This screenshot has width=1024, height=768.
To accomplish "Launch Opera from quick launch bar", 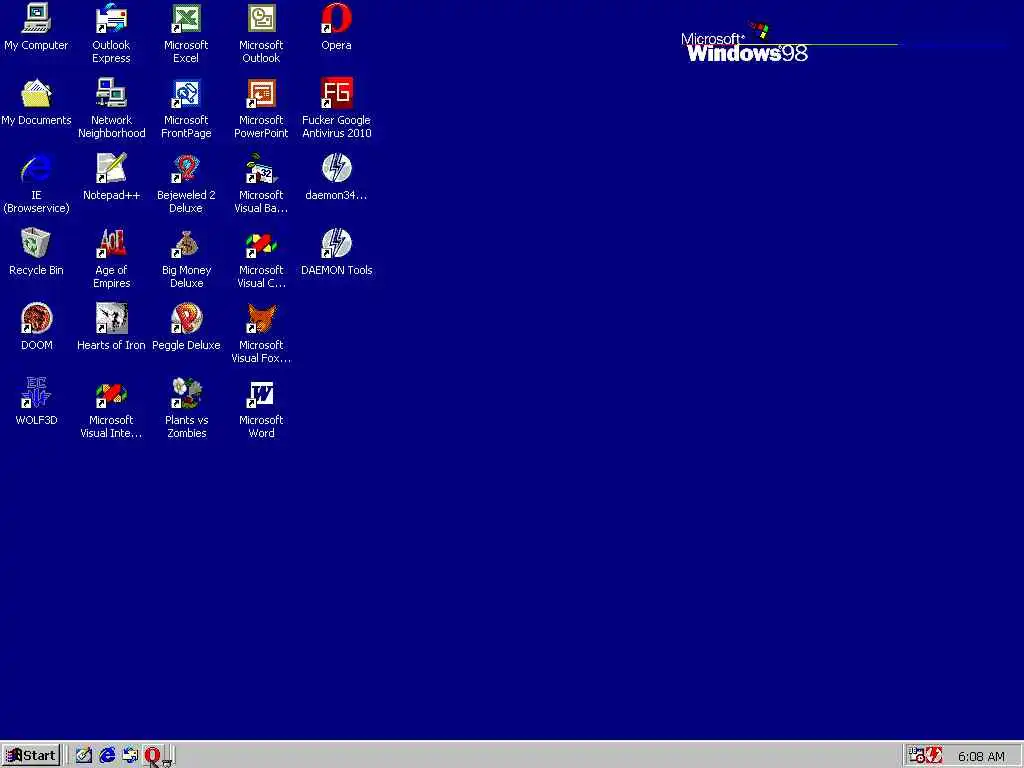I will [x=153, y=756].
